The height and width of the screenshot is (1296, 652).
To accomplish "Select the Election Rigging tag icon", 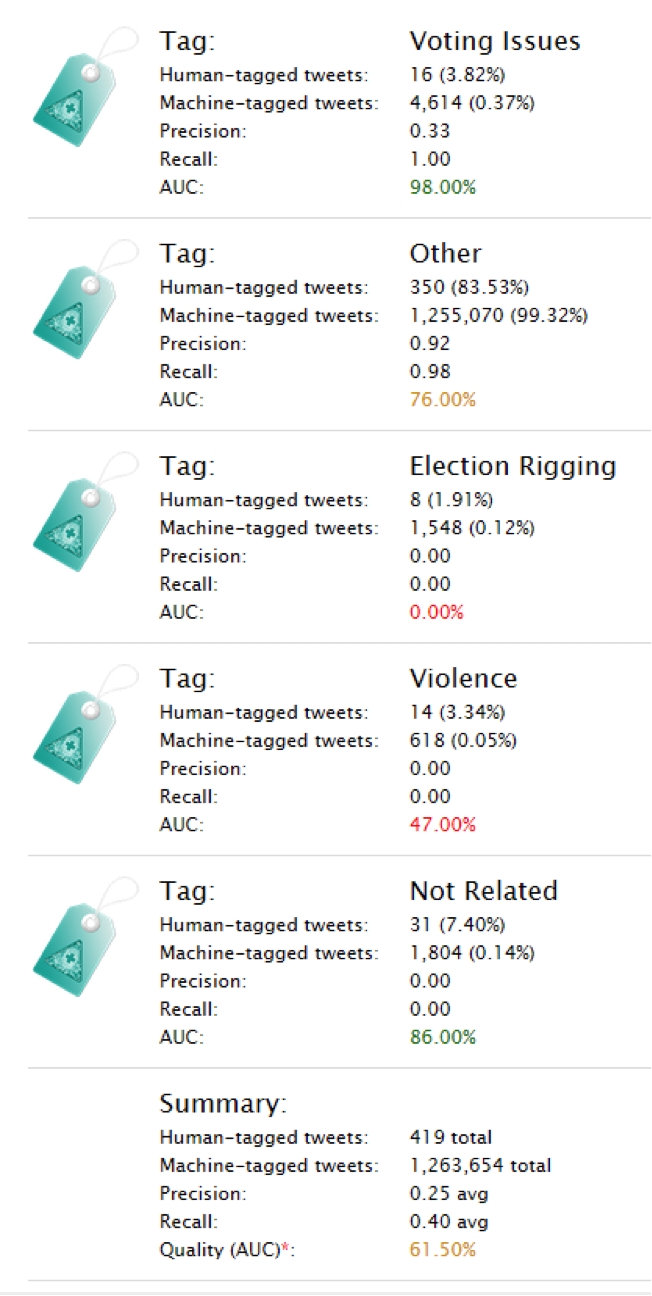I will pos(82,520).
